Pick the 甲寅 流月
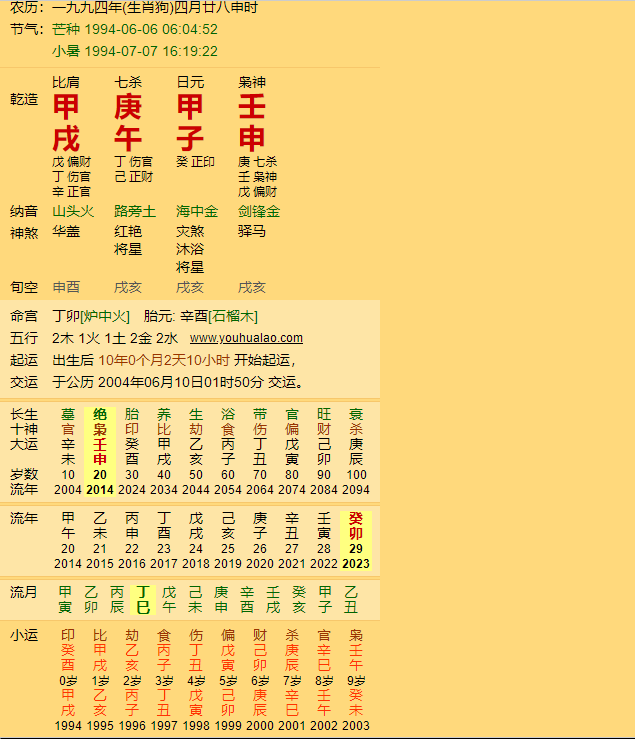The width and height of the screenshot is (635, 739). point(65,599)
